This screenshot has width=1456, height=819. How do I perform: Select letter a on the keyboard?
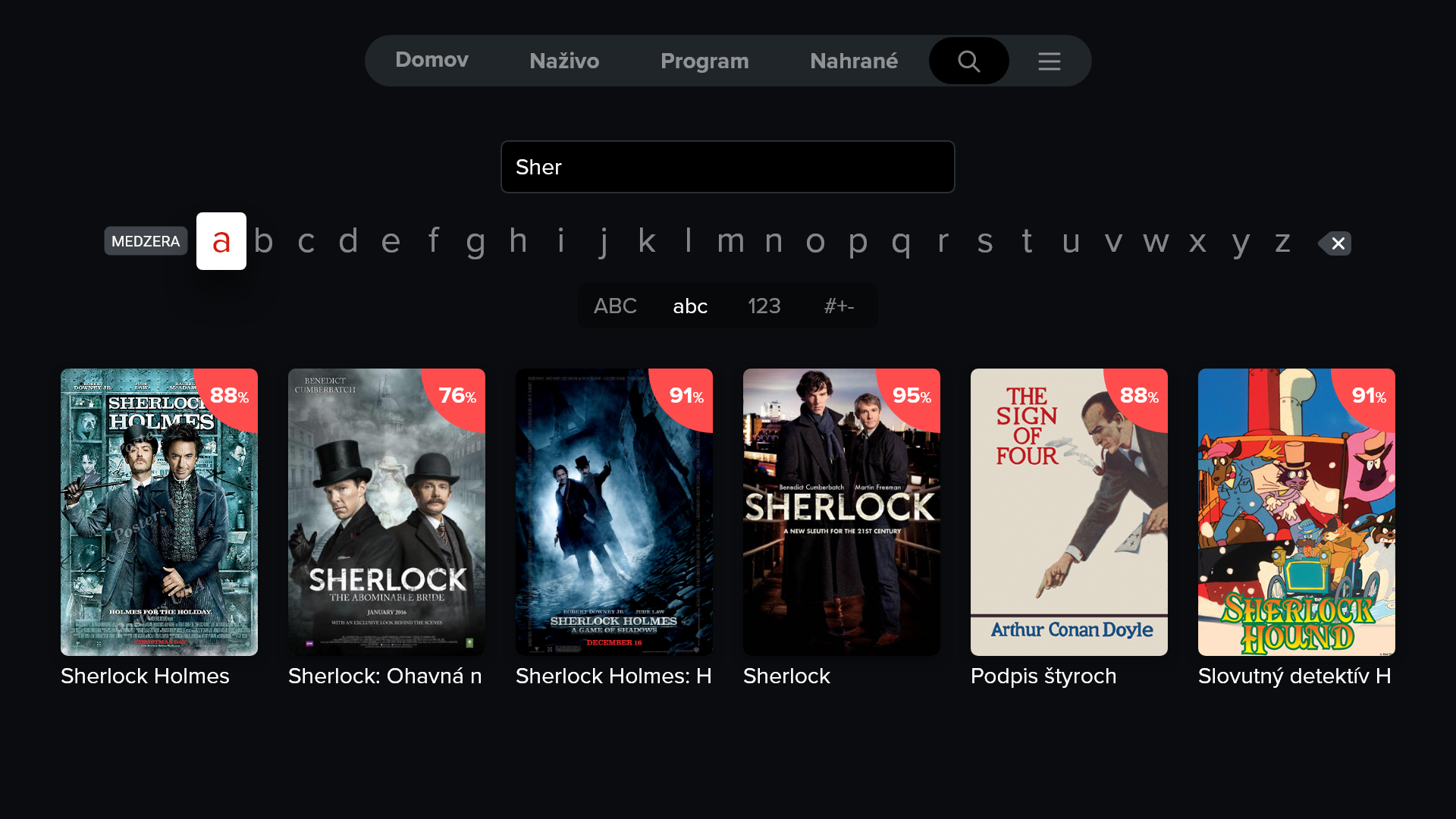pyautogui.click(x=221, y=241)
